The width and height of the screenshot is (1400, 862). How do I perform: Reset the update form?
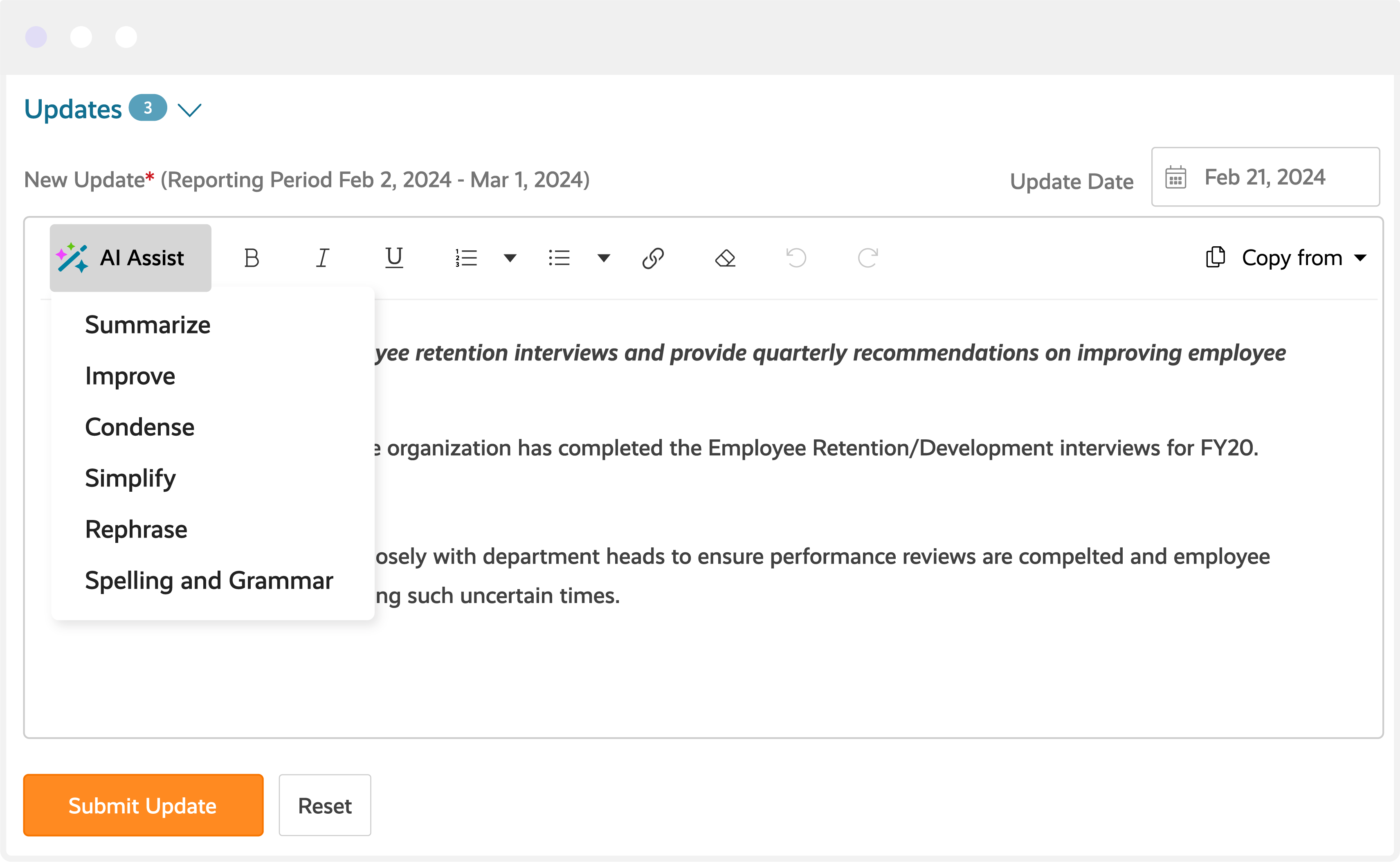[x=325, y=805]
